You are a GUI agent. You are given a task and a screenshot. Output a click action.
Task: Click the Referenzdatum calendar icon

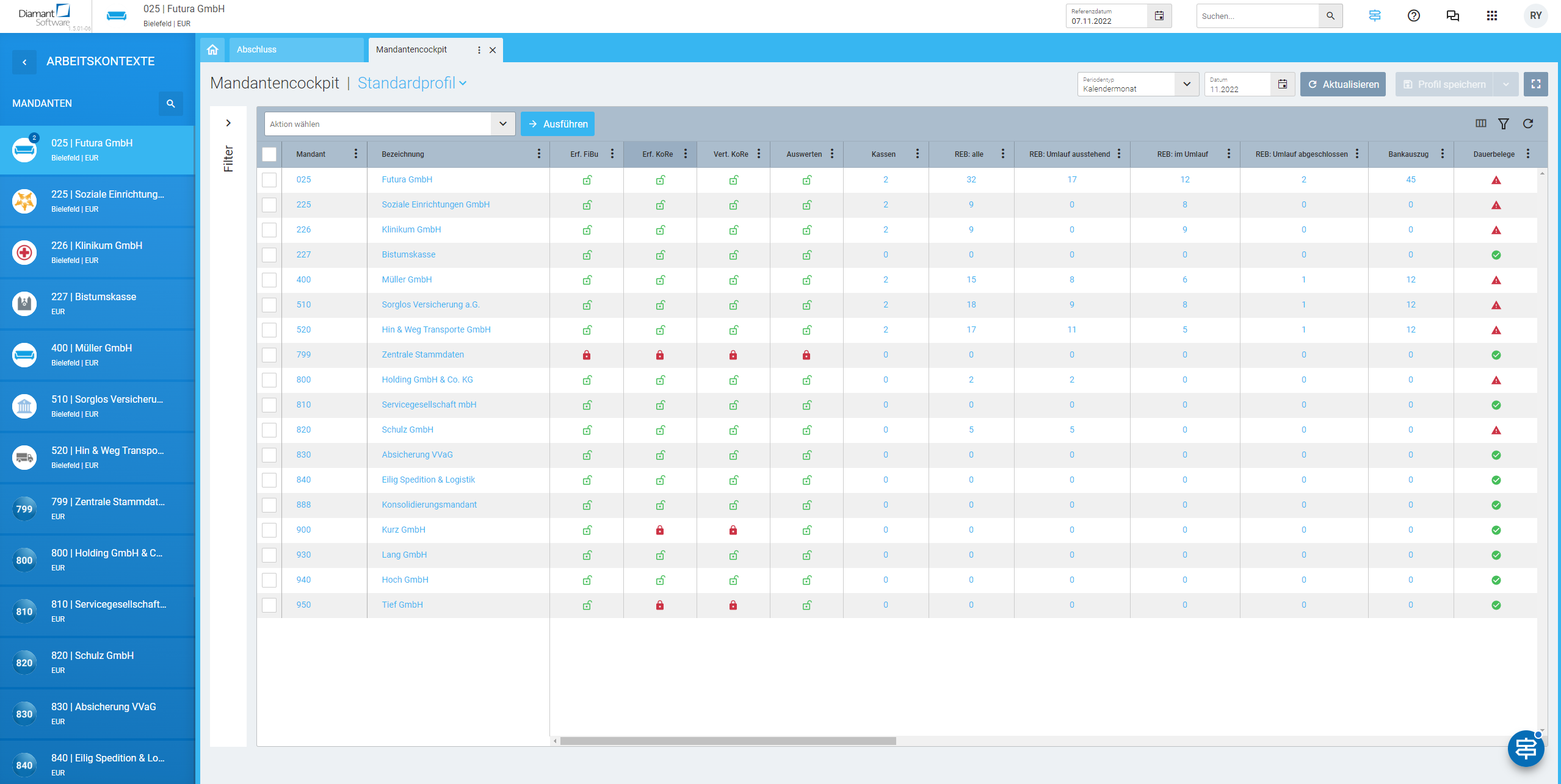[x=1159, y=16]
